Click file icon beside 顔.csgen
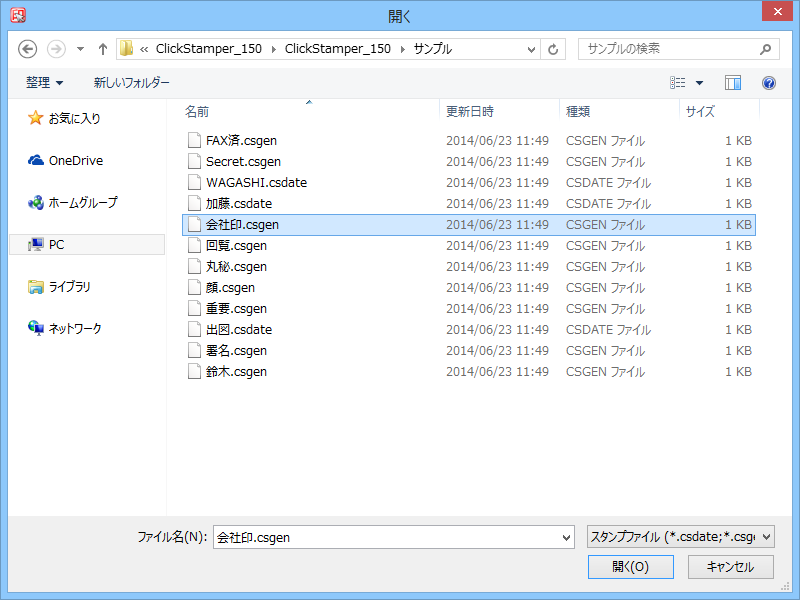 194,288
